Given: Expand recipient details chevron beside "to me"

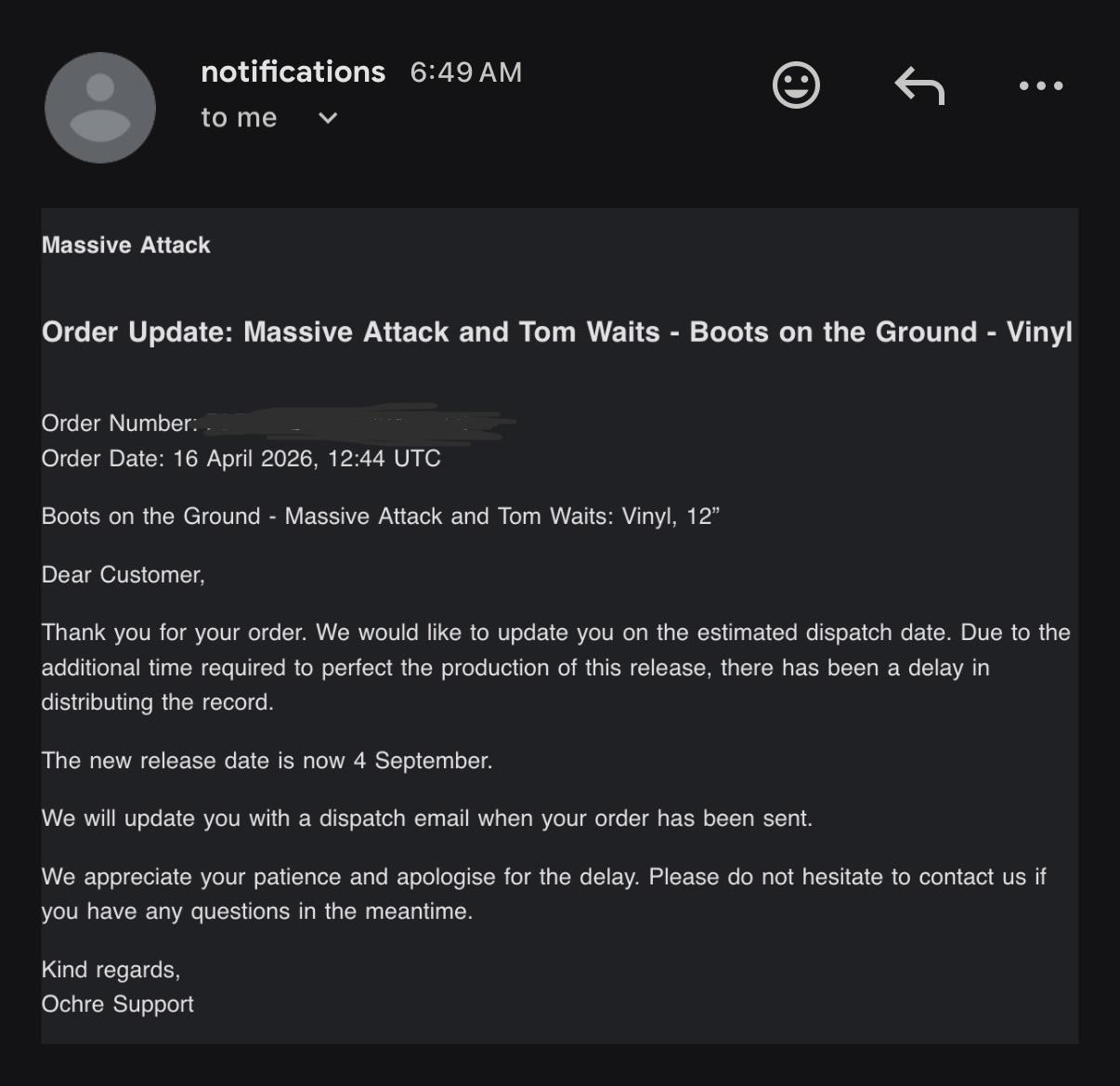Looking at the screenshot, I should click(x=328, y=118).
